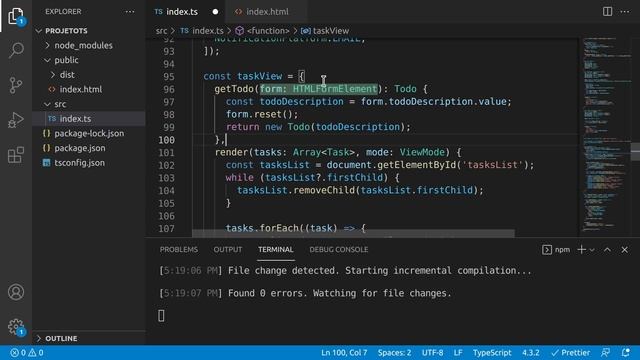Click 'Found 0 errors' terminal line
Viewport: 640px width, 360px height.
point(305,293)
